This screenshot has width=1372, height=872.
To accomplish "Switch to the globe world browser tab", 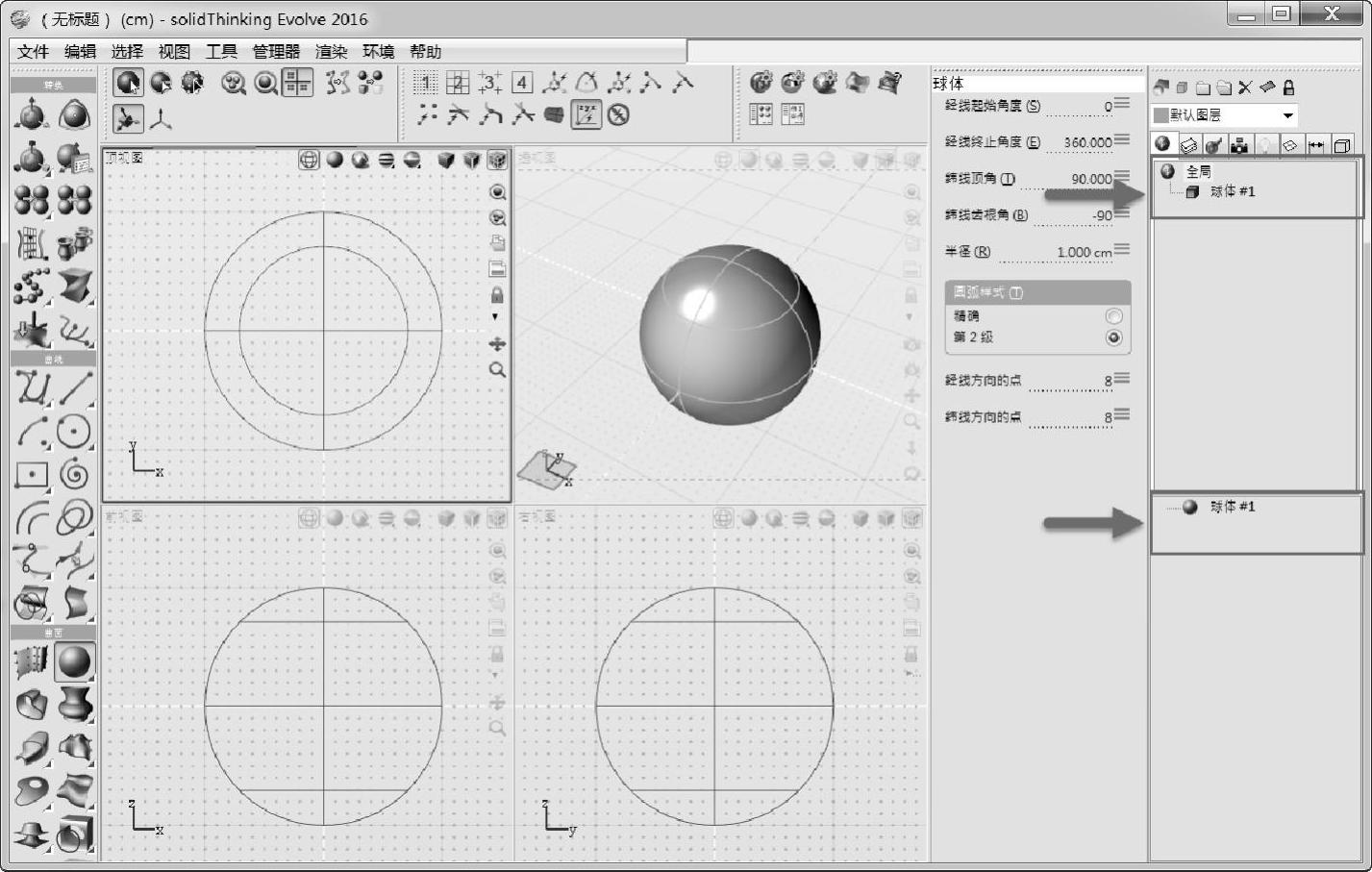I will tap(1163, 144).
